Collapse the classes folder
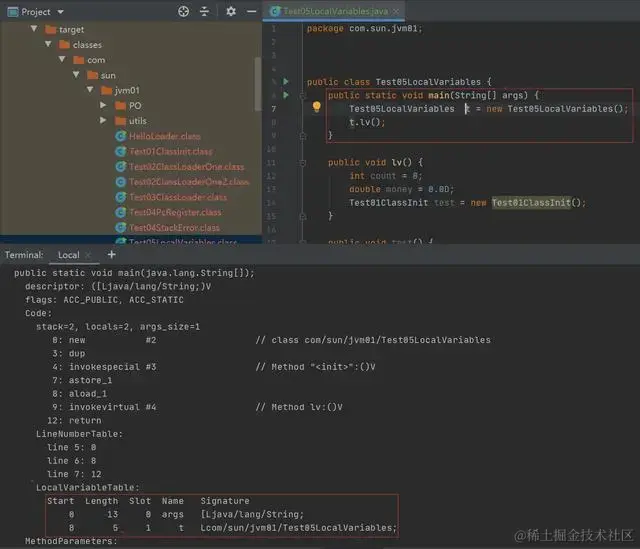Image resolution: width=640 pixels, height=549 pixels. [x=48, y=44]
